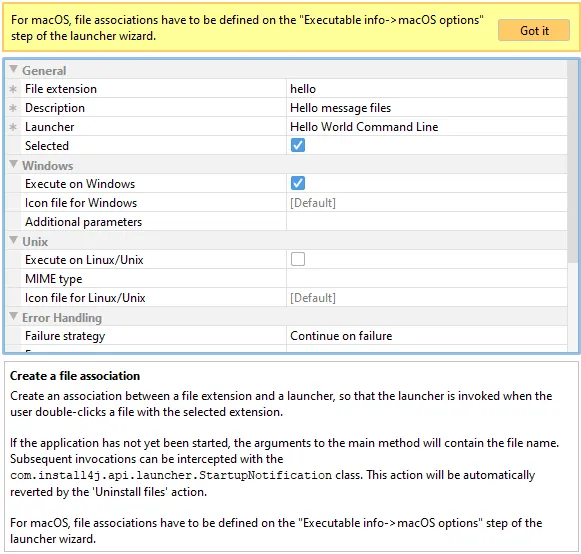Image resolution: width=581 pixels, height=554 pixels.
Task: Click the Icon file for Linux/Unix Default field
Action: (426, 298)
